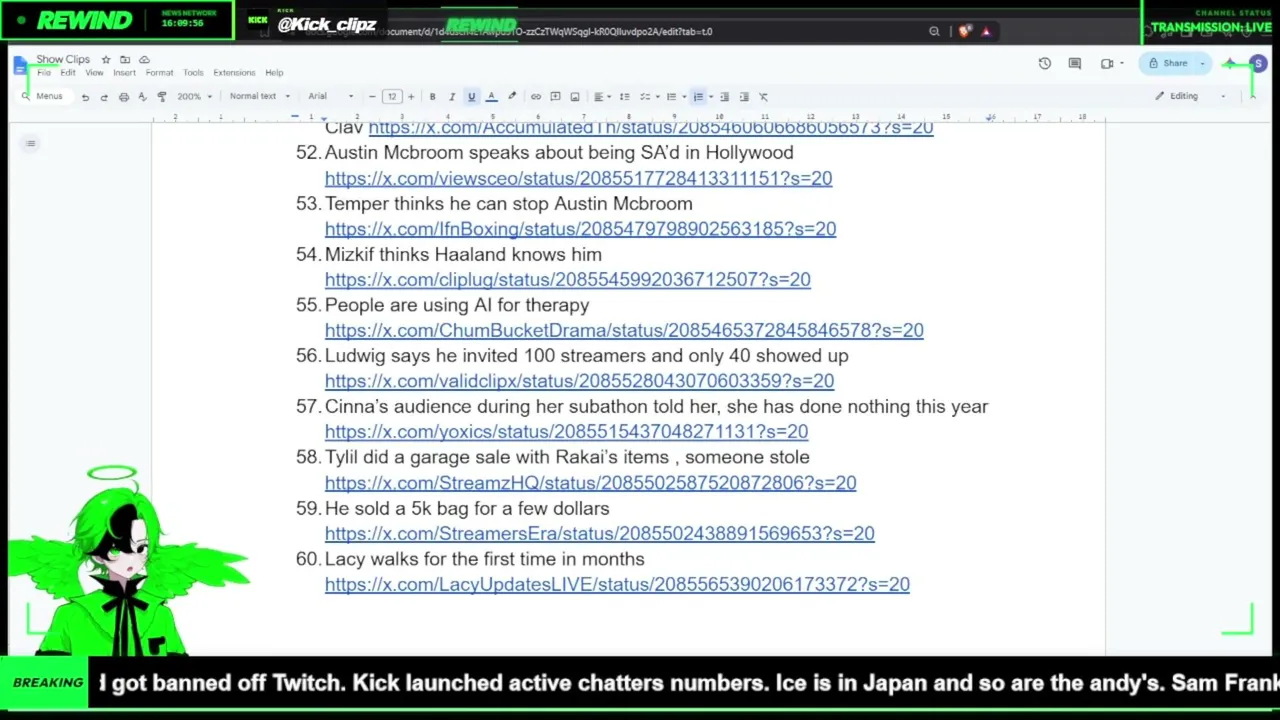This screenshot has width=1280, height=720.
Task: Increase the font size
Action: [x=410, y=97]
